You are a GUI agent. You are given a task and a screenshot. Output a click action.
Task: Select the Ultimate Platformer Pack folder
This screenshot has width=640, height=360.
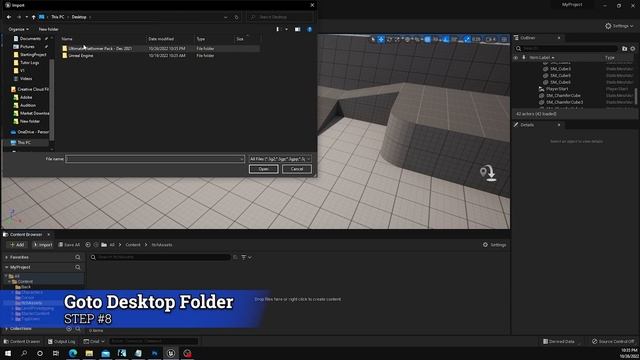click(x=160, y=49)
